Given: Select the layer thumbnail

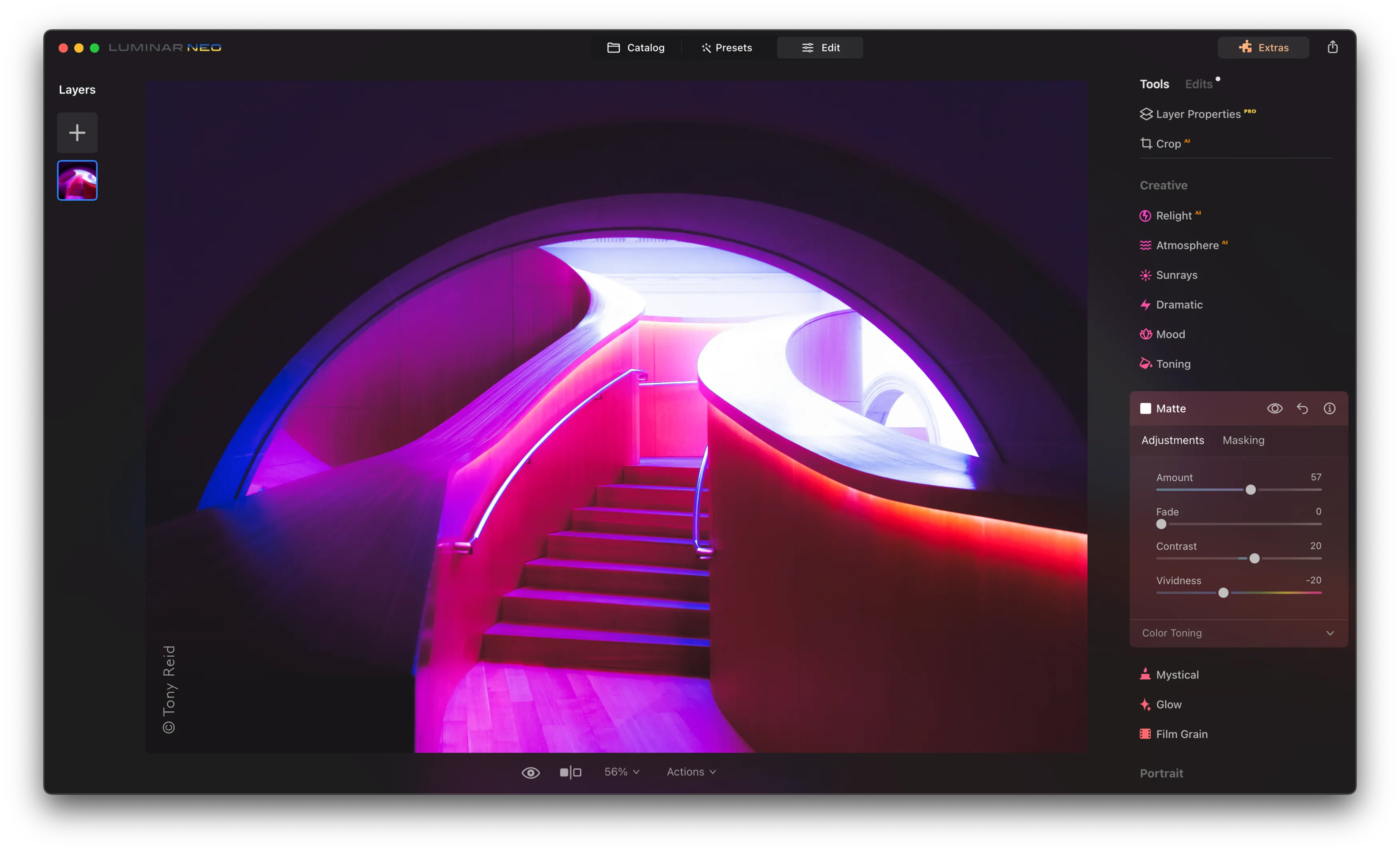Looking at the screenshot, I should pos(77,181).
